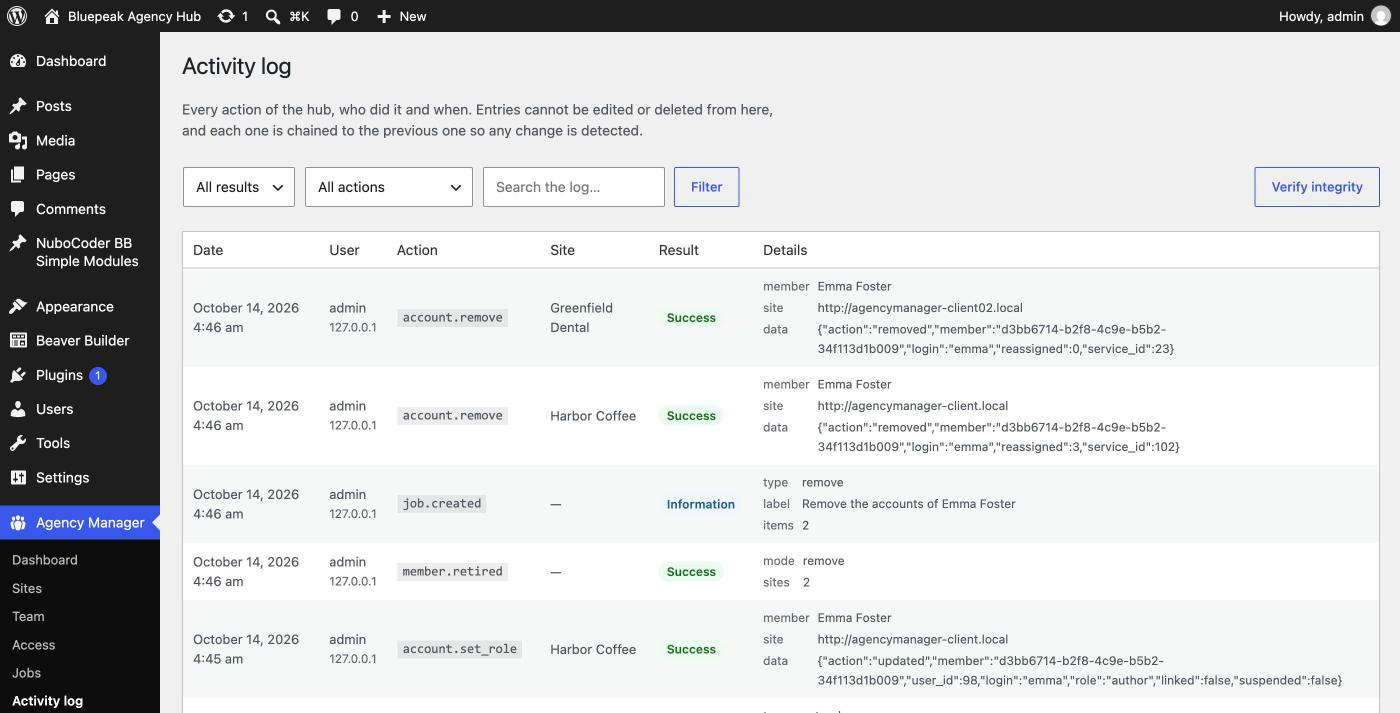
Task: Click the Verify integrity button
Action: pos(1317,187)
